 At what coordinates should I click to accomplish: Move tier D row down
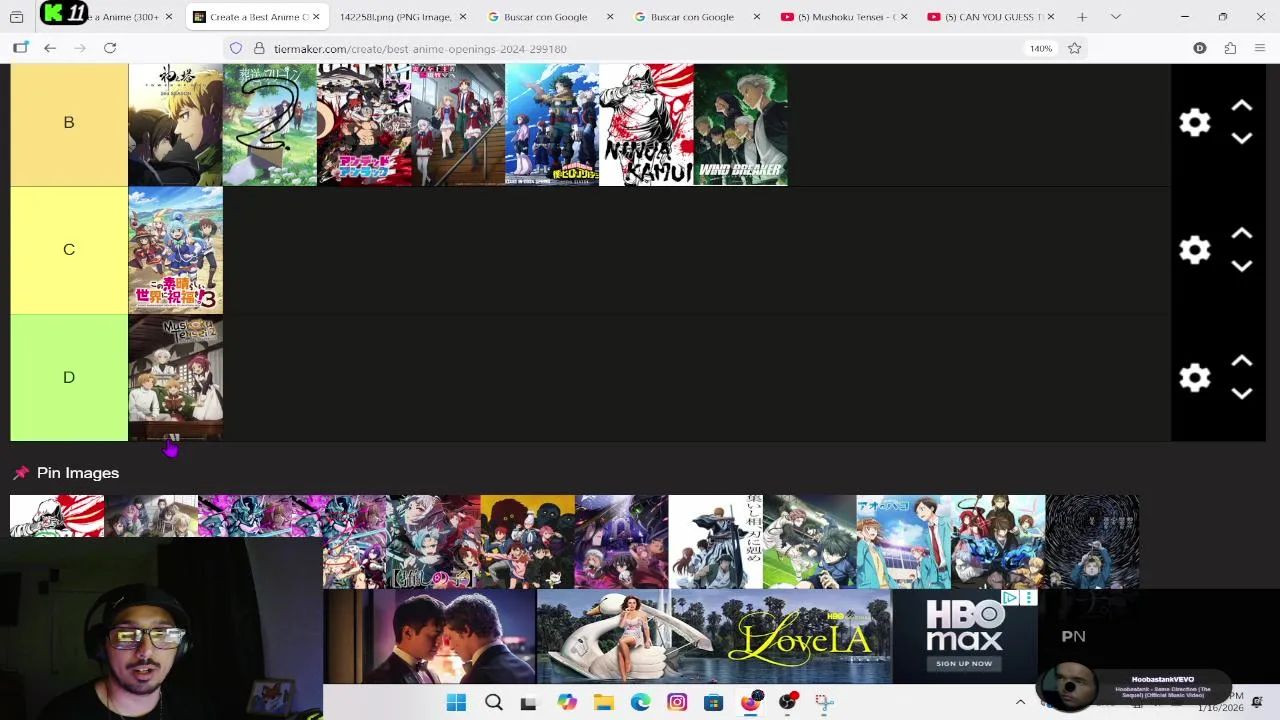[x=1241, y=393]
